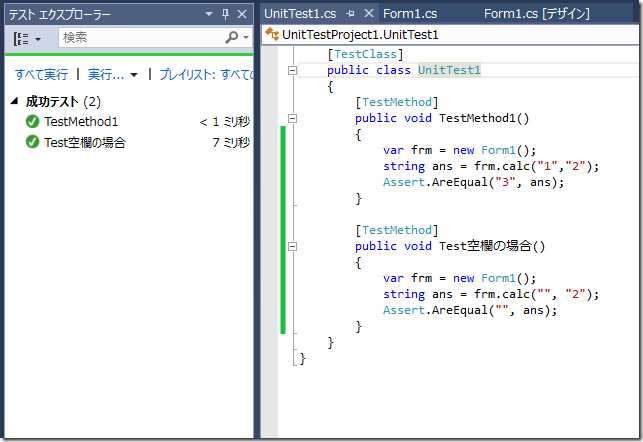Click the green pass icon beside TestMethod1
Image resolution: width=643 pixels, height=442 pixels.
(33, 122)
